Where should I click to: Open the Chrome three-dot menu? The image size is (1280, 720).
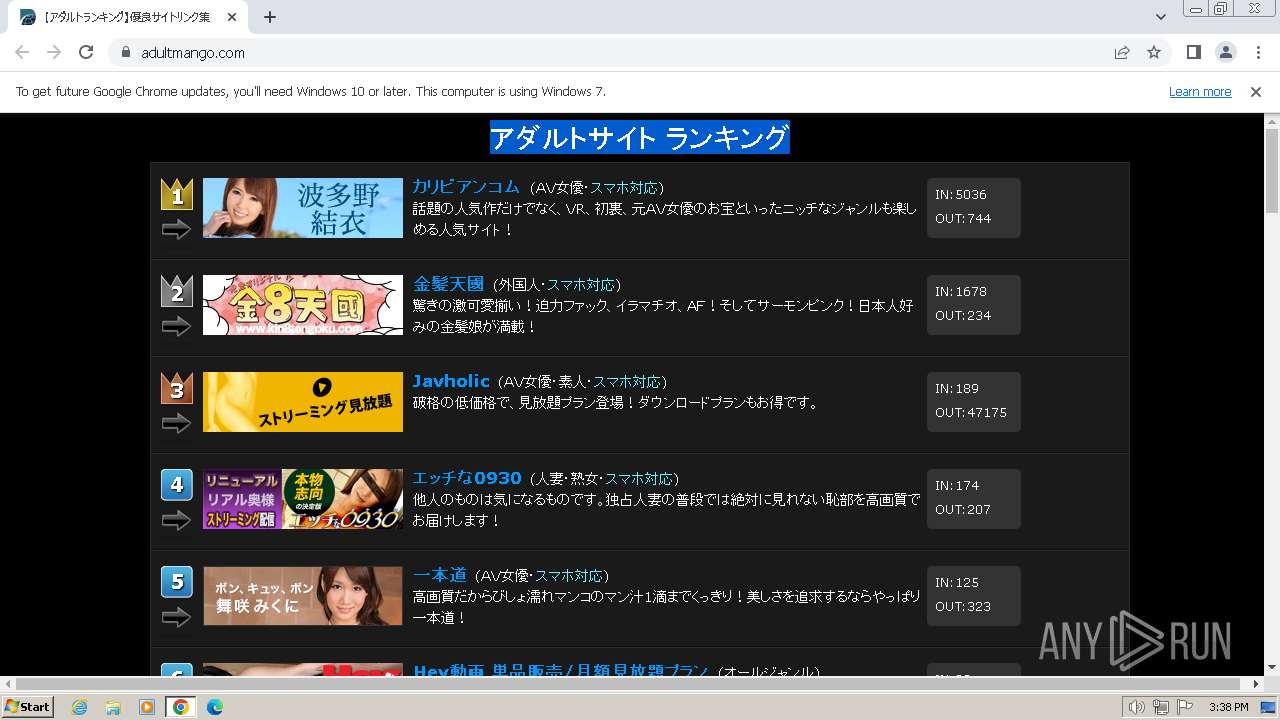tap(1258, 53)
